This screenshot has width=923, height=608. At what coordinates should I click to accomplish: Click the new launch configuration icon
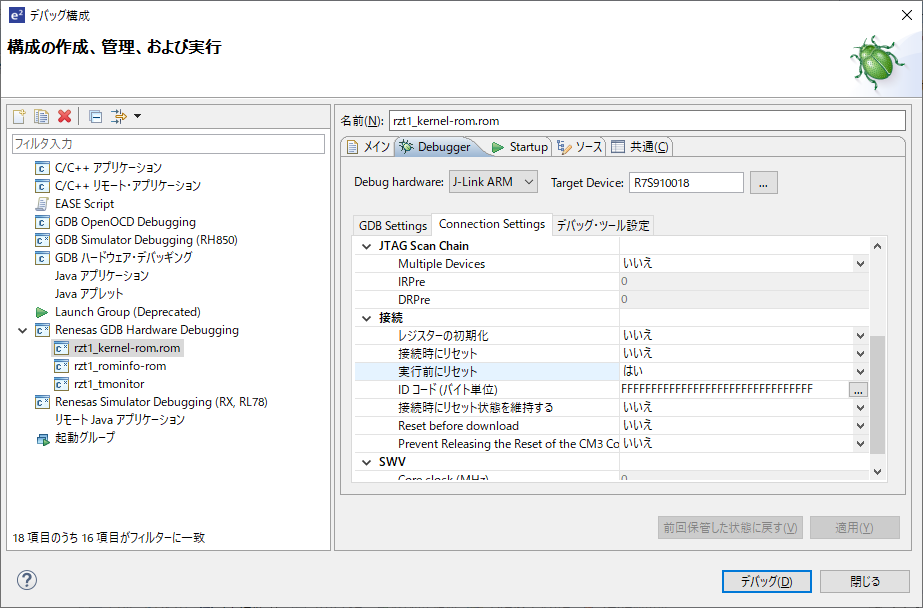click(19, 117)
